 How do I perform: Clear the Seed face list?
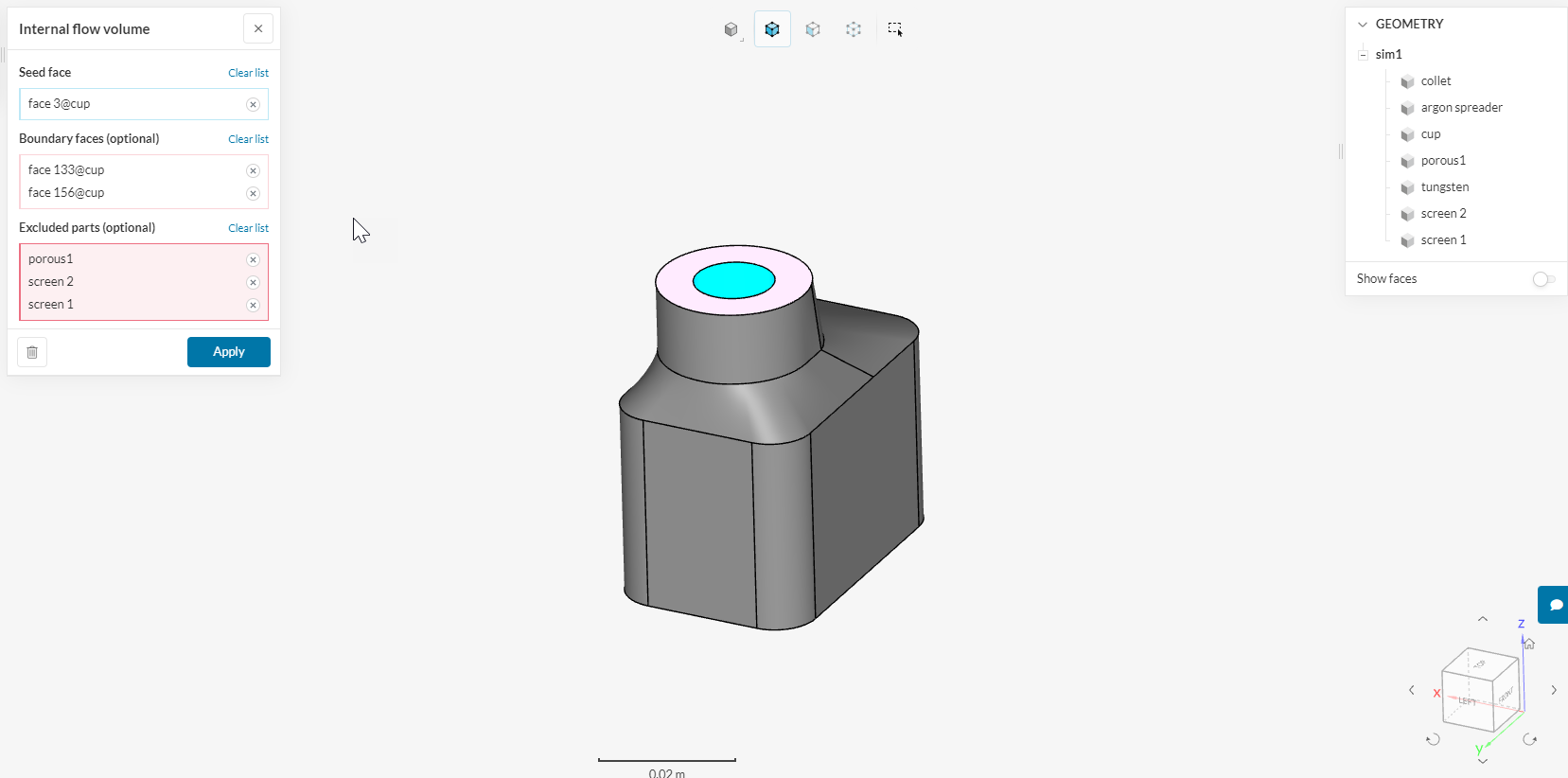[x=248, y=73]
